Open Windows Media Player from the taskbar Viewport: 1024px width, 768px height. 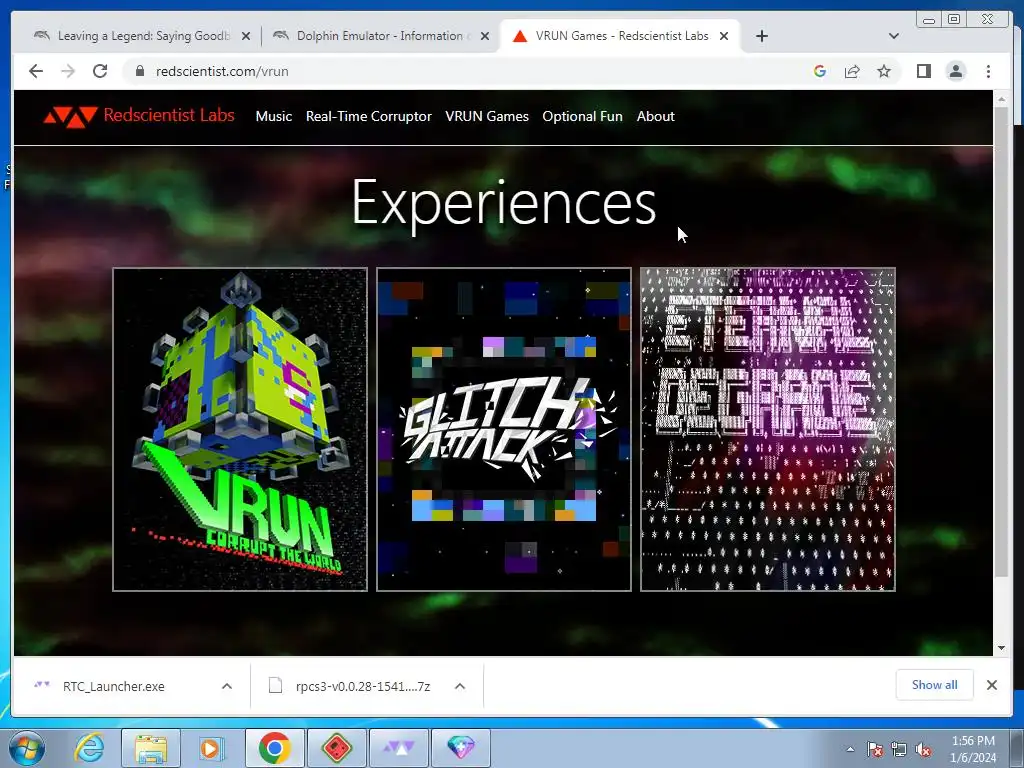[210, 748]
